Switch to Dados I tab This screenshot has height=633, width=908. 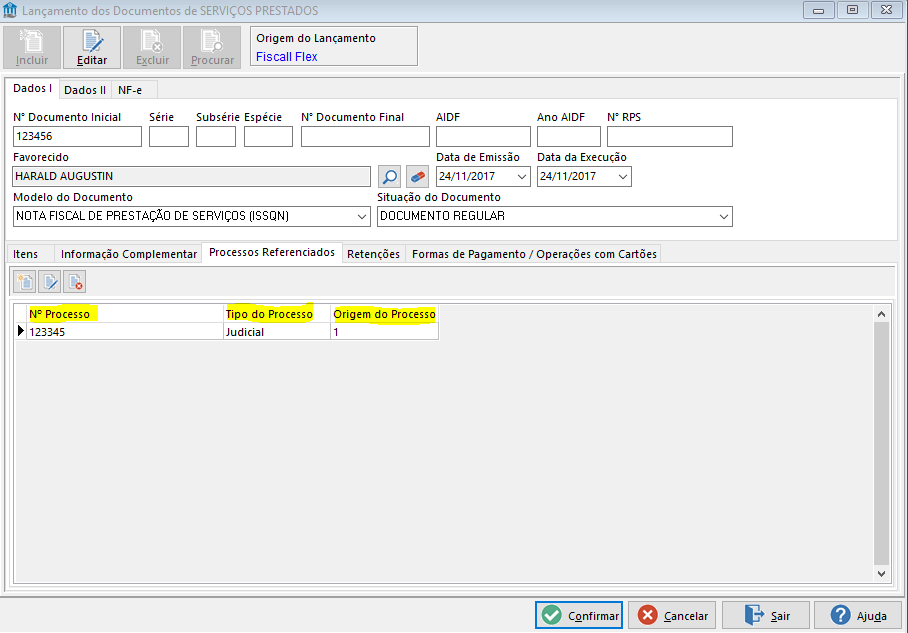(32, 89)
